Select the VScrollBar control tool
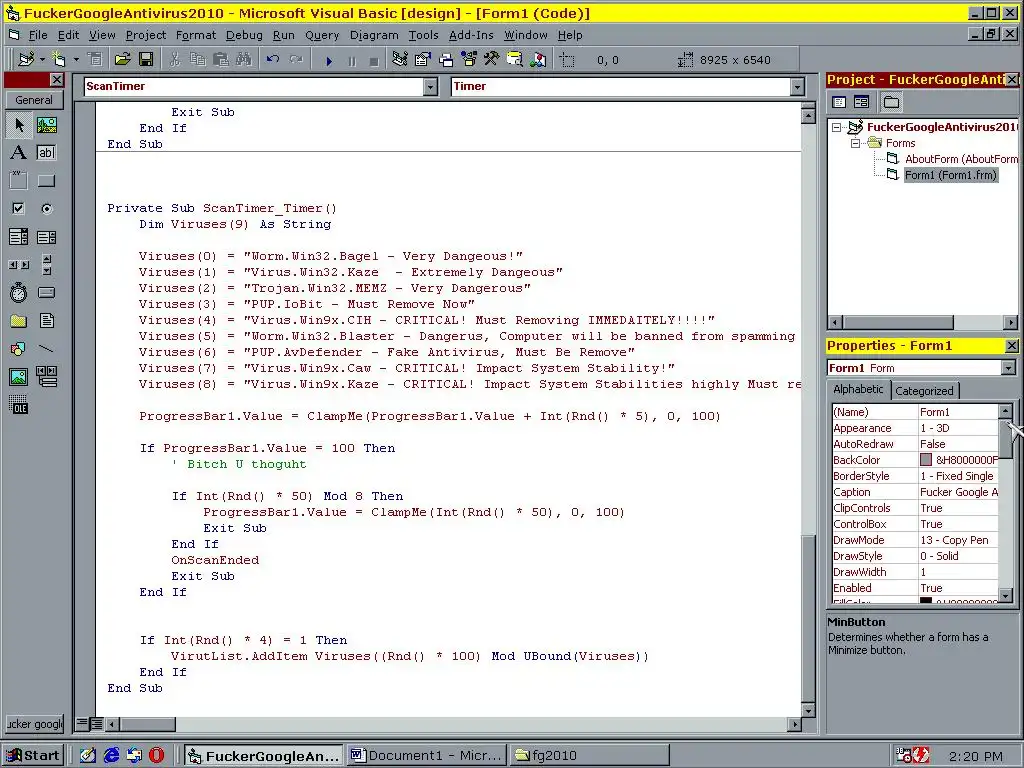Viewport: 1024px width, 768px height. tap(46, 265)
